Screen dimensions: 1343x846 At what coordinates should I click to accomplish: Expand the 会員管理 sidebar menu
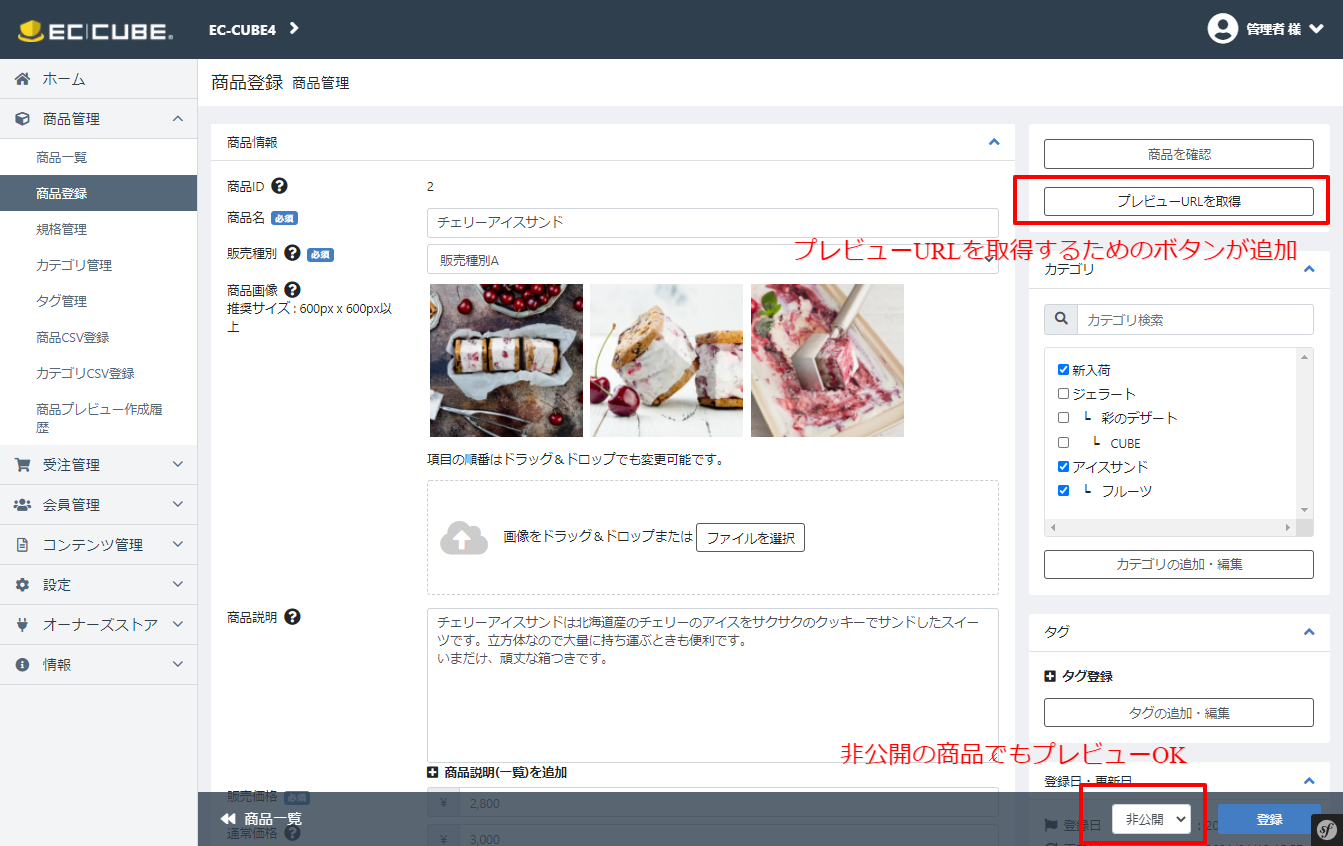178,505
